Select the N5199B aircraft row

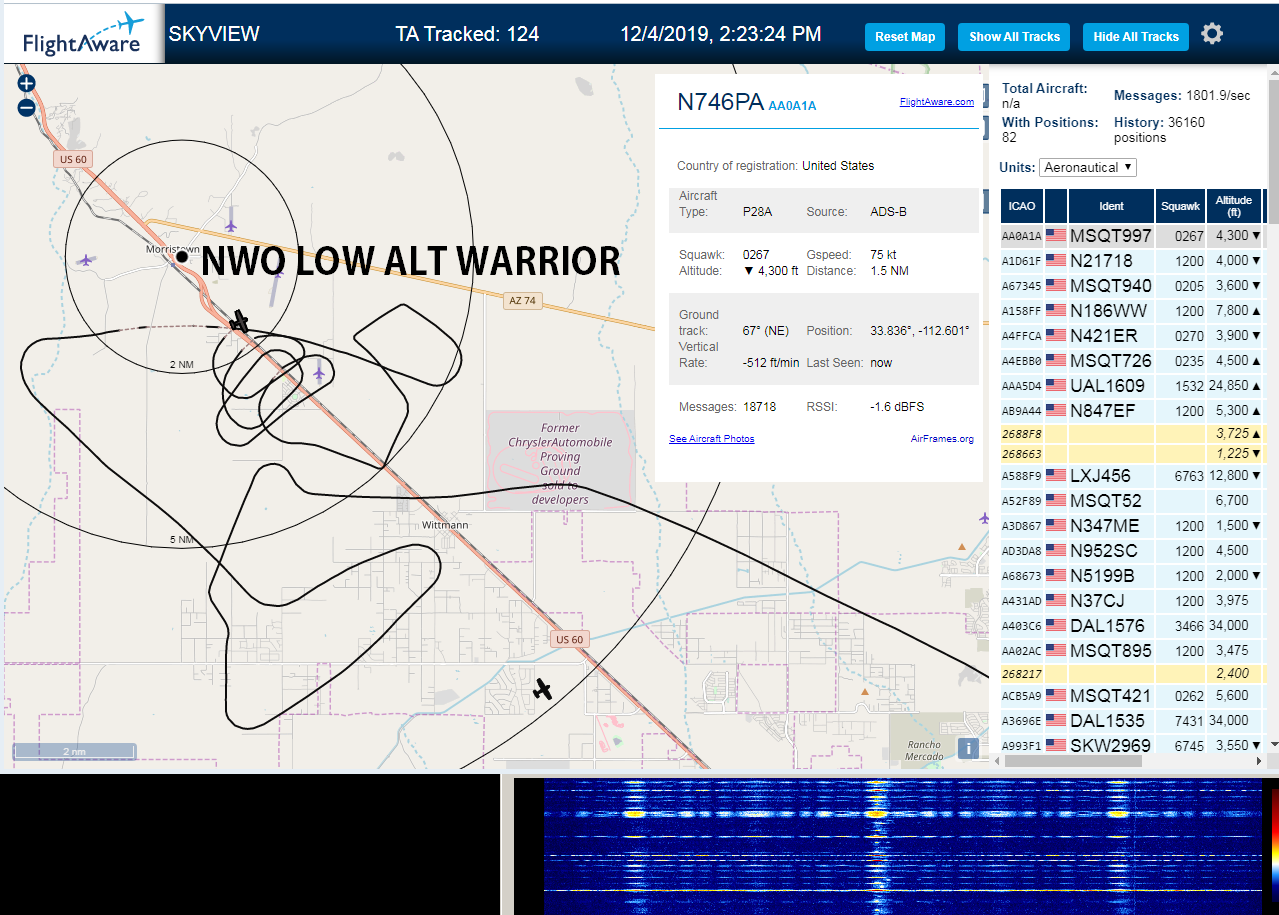(x=1132, y=576)
